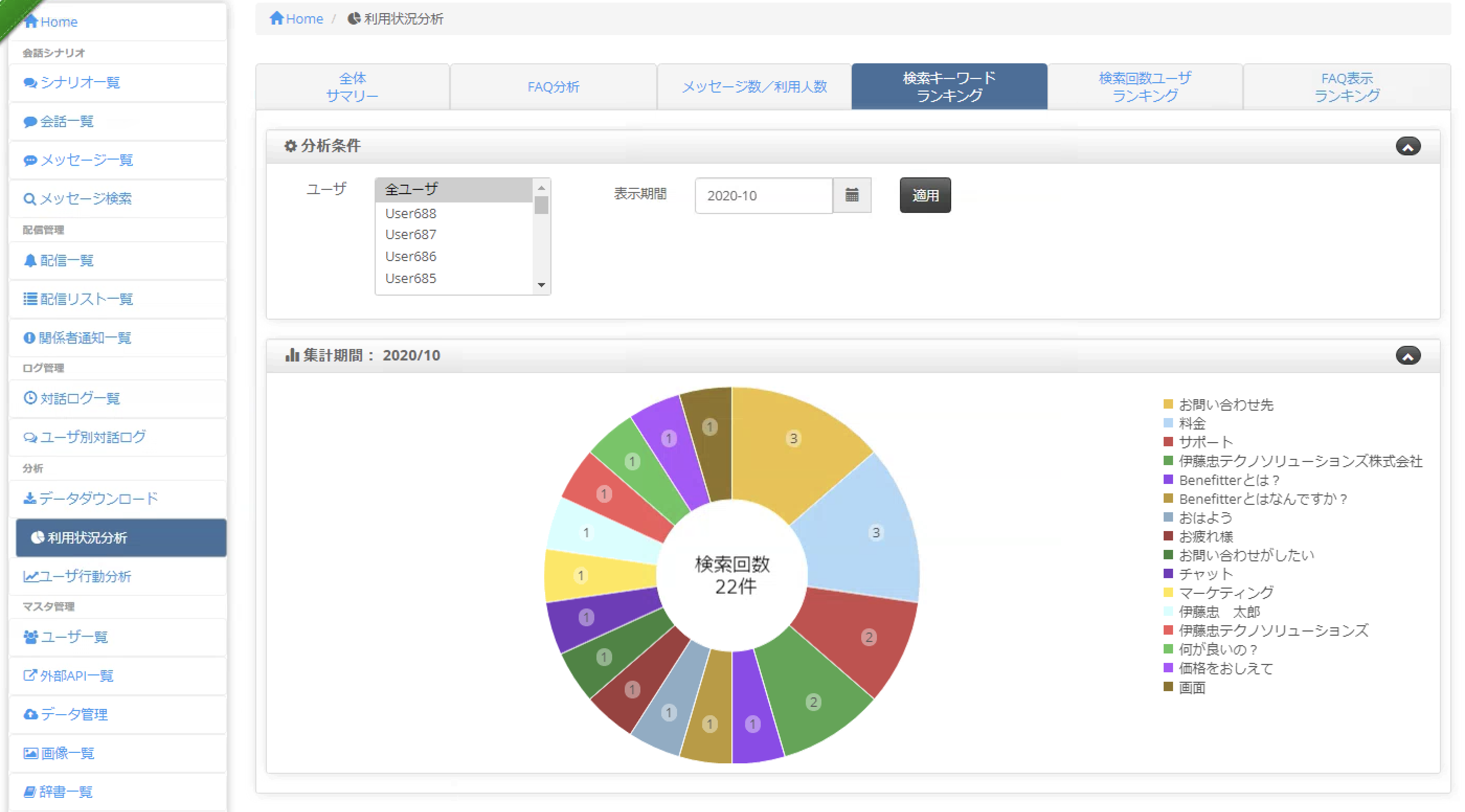Toggle 何が良いの？ legend entry
Image resolution: width=1465 pixels, height=812 pixels.
(1211, 649)
